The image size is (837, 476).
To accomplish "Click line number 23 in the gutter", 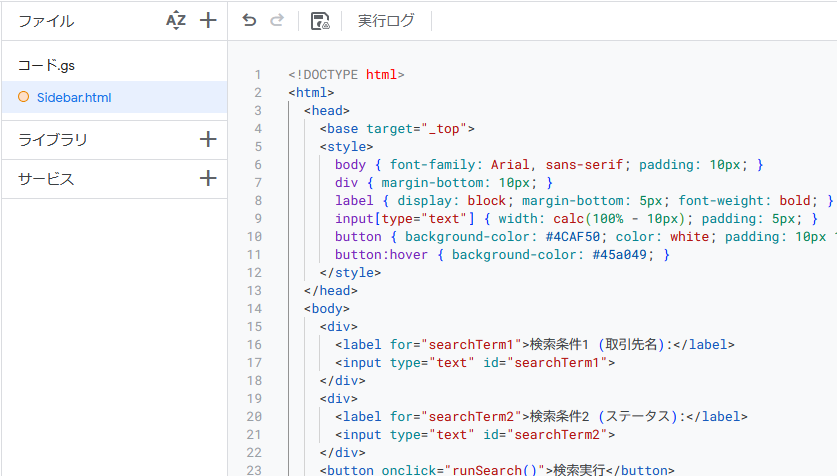I will pos(254,470).
